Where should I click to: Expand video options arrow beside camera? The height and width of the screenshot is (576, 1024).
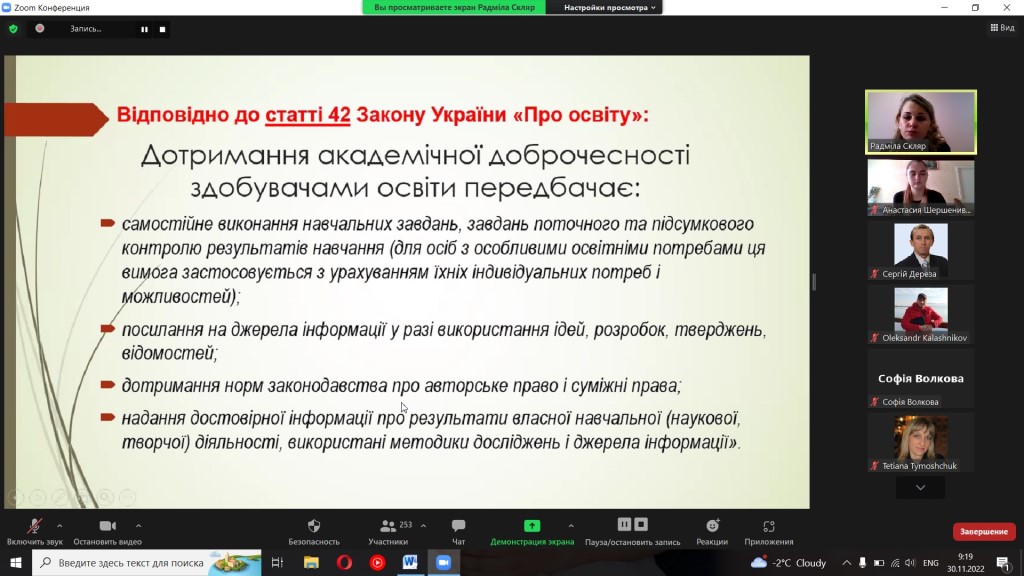tap(138, 525)
